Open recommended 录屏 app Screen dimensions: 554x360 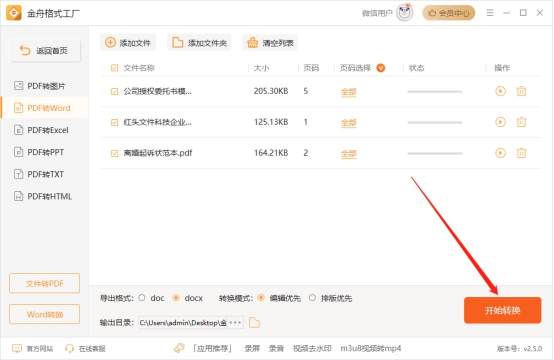pyautogui.click(x=252, y=349)
